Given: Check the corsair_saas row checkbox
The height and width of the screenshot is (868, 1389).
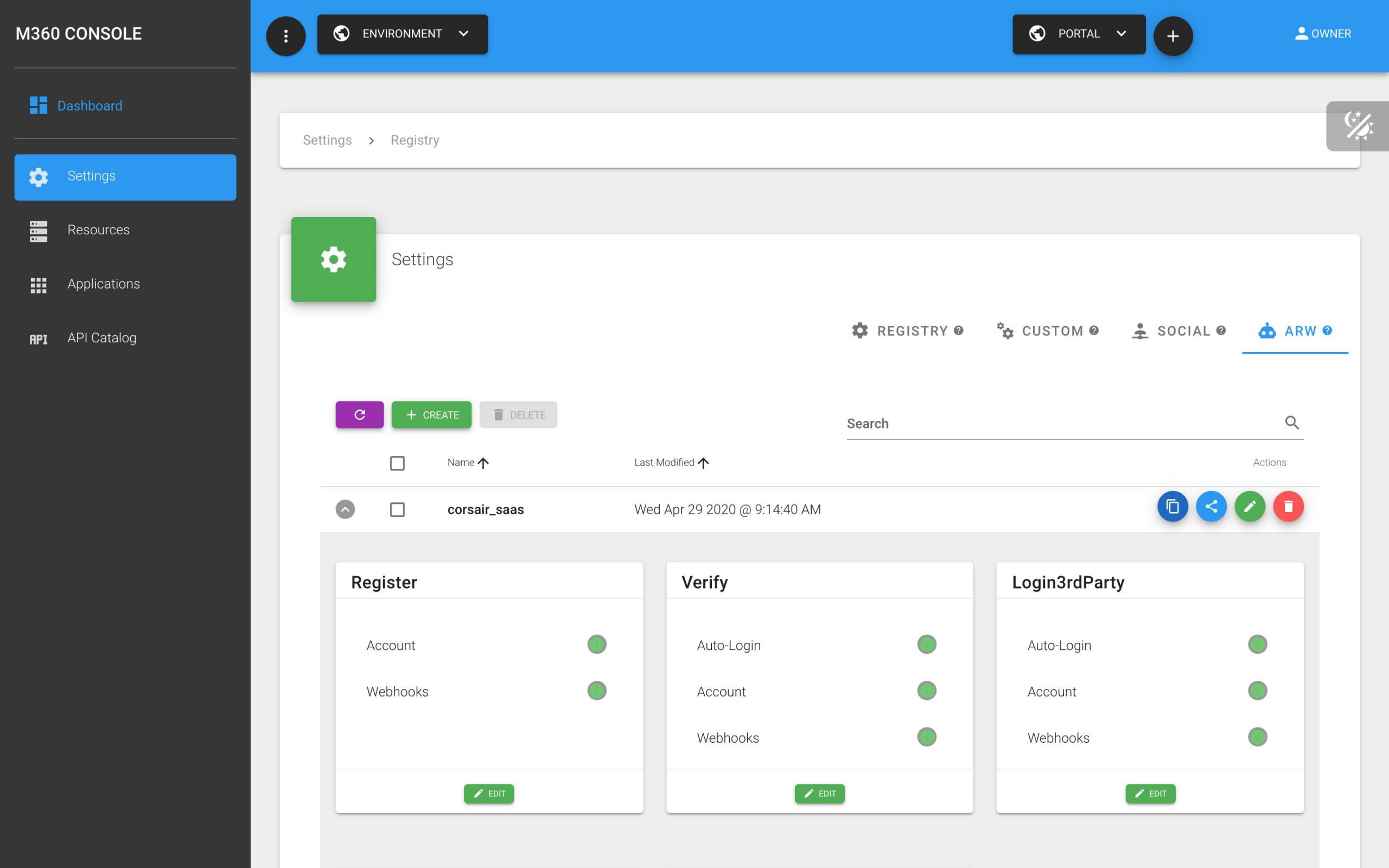Looking at the screenshot, I should [397, 510].
